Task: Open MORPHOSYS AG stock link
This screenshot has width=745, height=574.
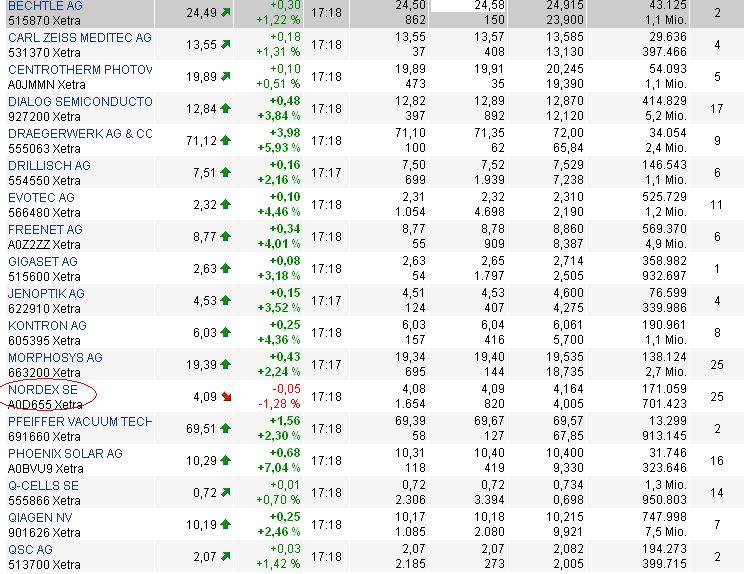Action: pos(56,358)
